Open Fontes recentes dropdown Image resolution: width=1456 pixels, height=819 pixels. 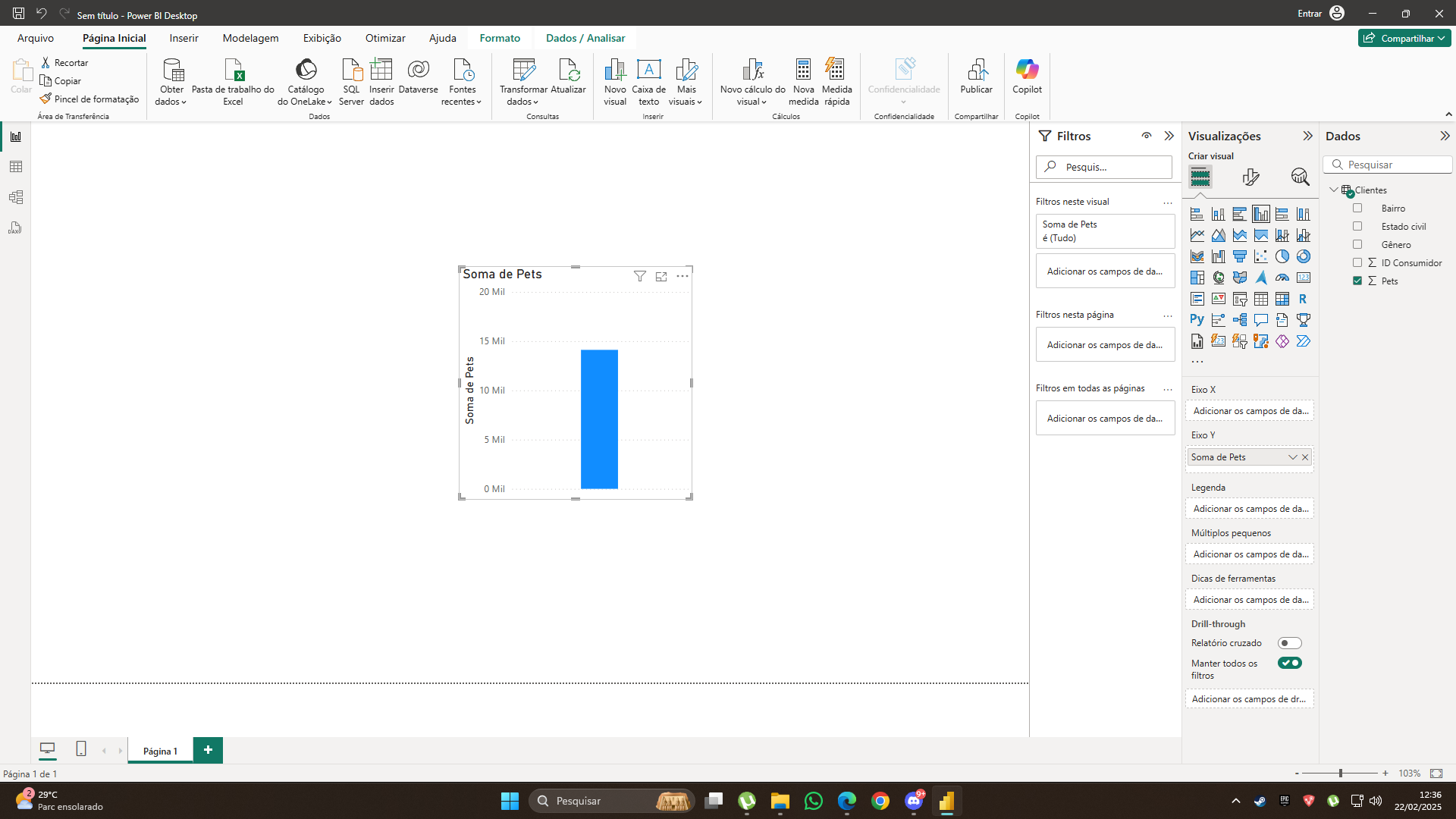point(462,81)
